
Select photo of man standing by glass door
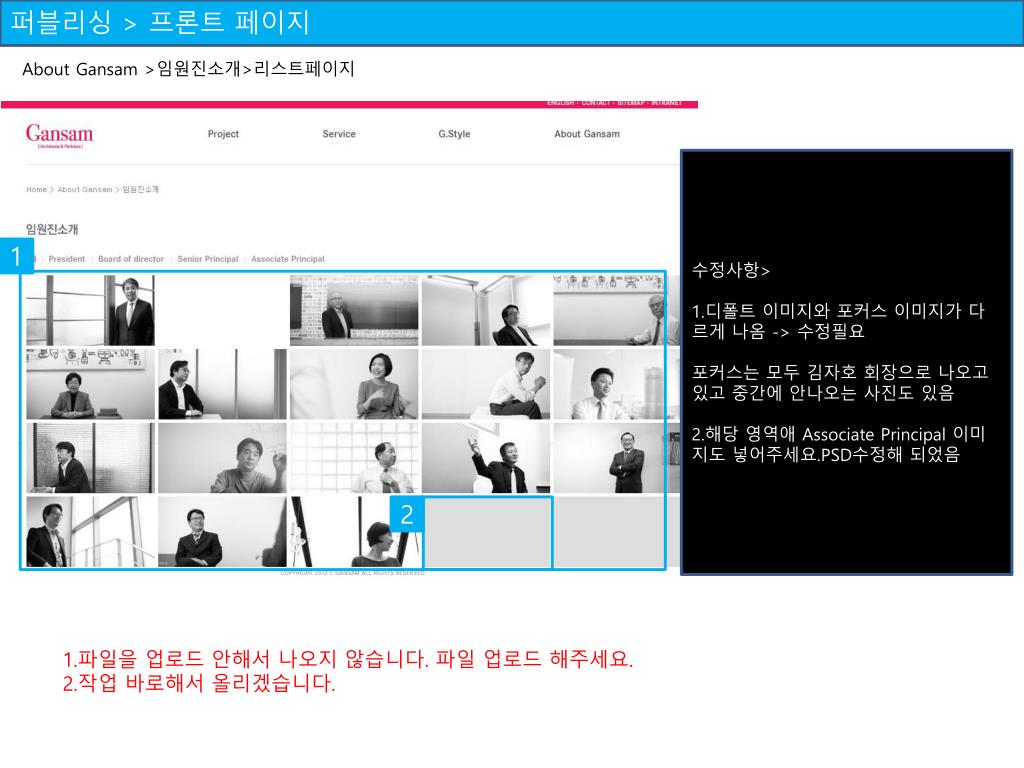[90, 310]
